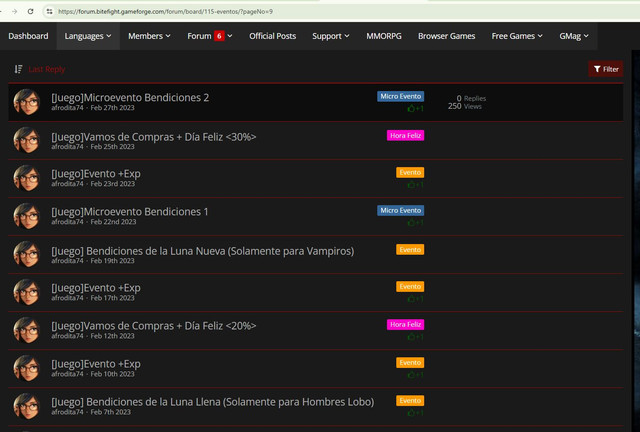Reload the page with the browser refresh icon
The height and width of the screenshot is (432, 640).
pos(30,11)
